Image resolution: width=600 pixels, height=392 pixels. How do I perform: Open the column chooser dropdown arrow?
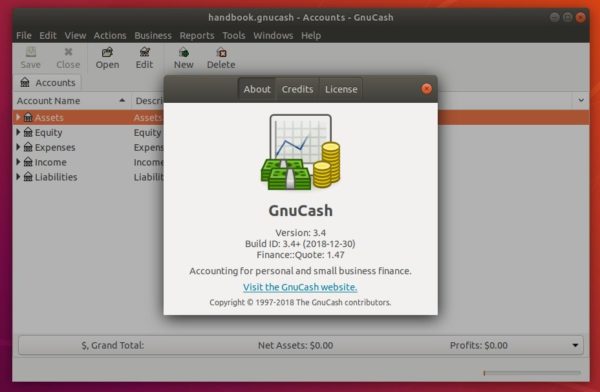(581, 100)
